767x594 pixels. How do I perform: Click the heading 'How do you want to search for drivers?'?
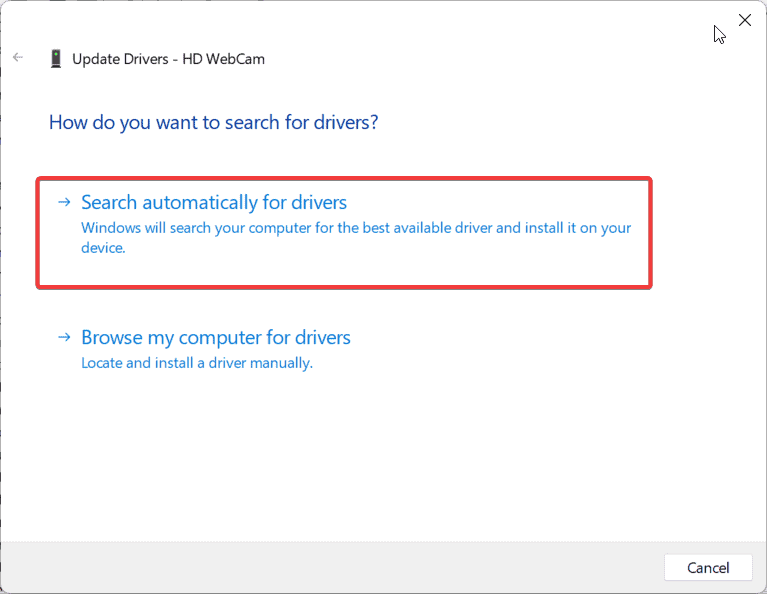pos(213,122)
